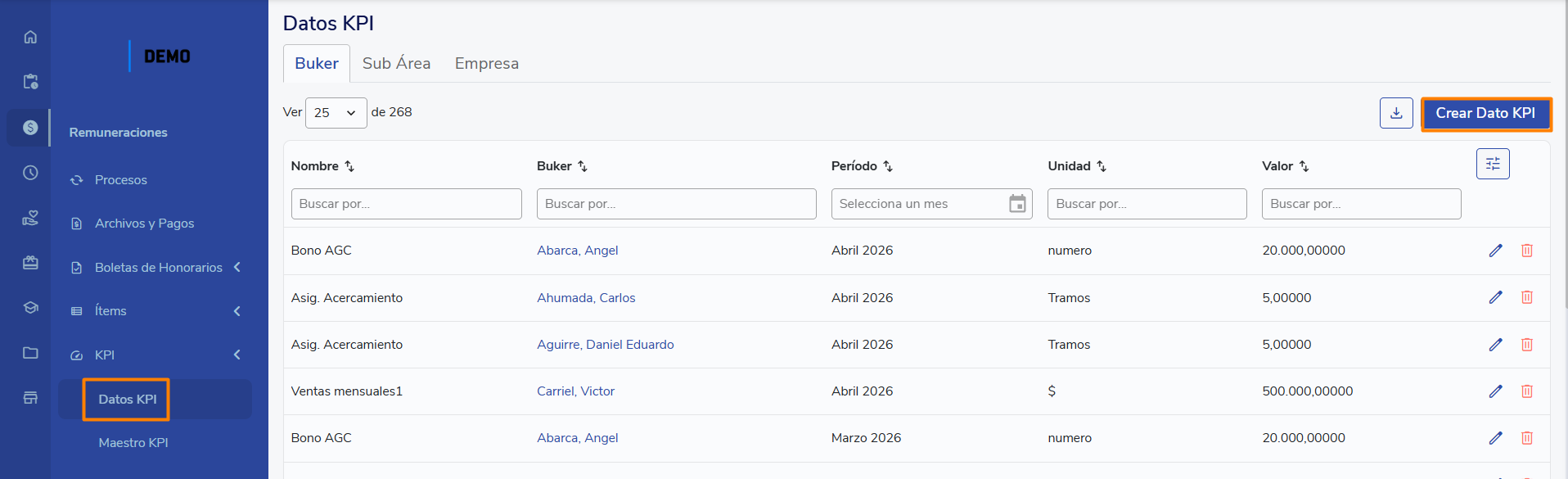Click the Buker search input field
The height and width of the screenshot is (479, 1568).
click(x=676, y=204)
